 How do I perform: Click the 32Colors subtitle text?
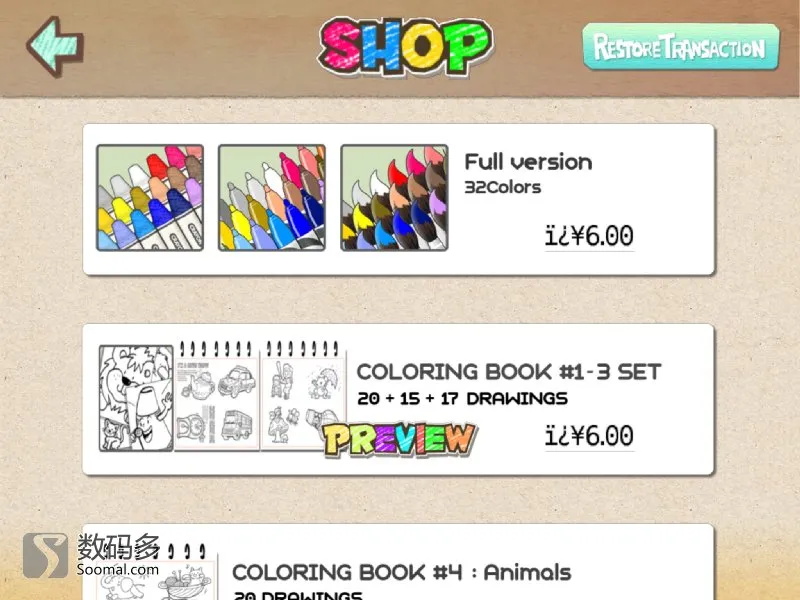coord(503,187)
